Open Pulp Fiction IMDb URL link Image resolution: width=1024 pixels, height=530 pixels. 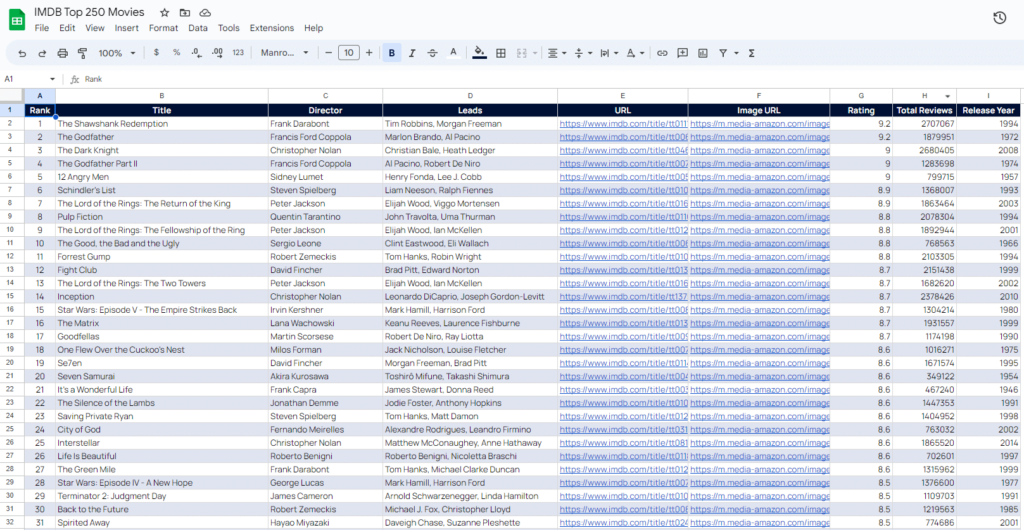pos(622,217)
